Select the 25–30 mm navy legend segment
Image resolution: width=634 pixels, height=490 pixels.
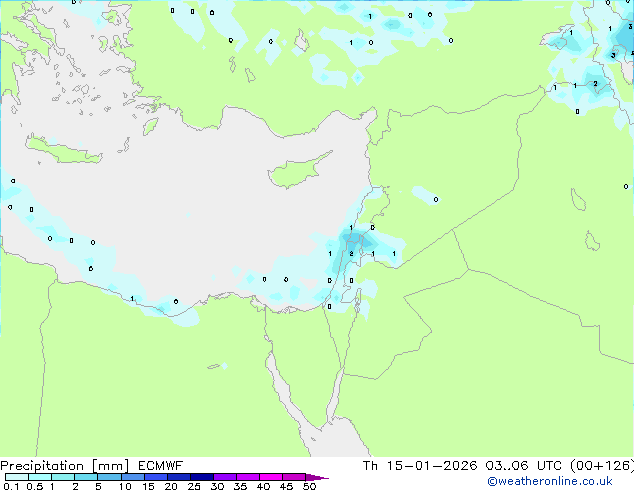pyautogui.click(x=201, y=477)
